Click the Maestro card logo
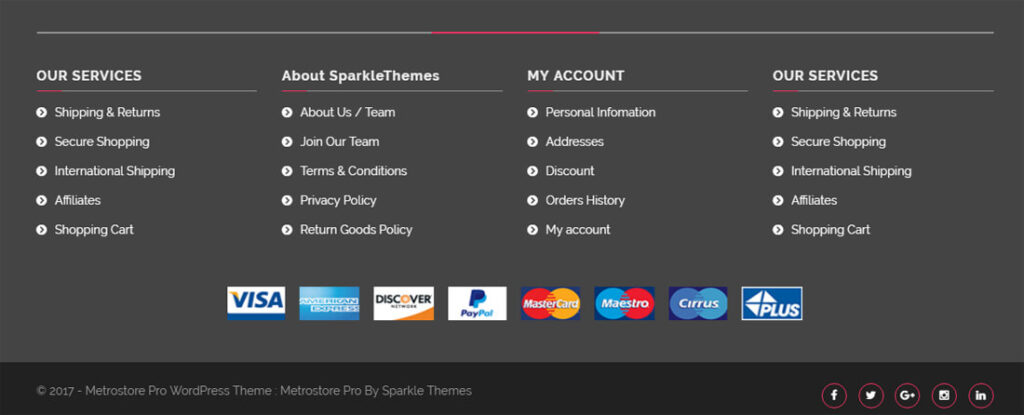Screen dimensions: 1024x415 pyautogui.click(x=624, y=303)
